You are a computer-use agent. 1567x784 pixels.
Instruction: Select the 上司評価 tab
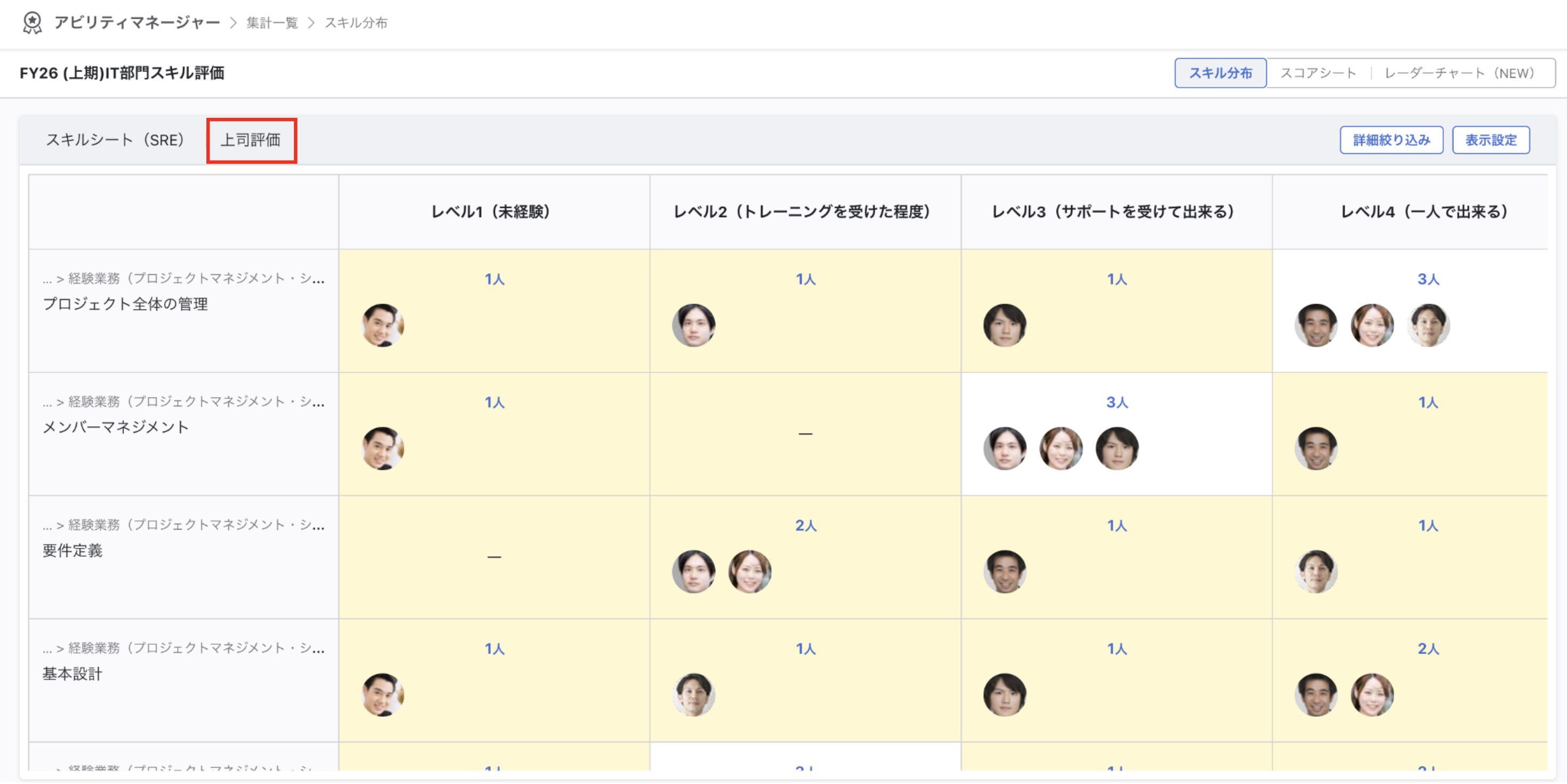[x=251, y=140]
